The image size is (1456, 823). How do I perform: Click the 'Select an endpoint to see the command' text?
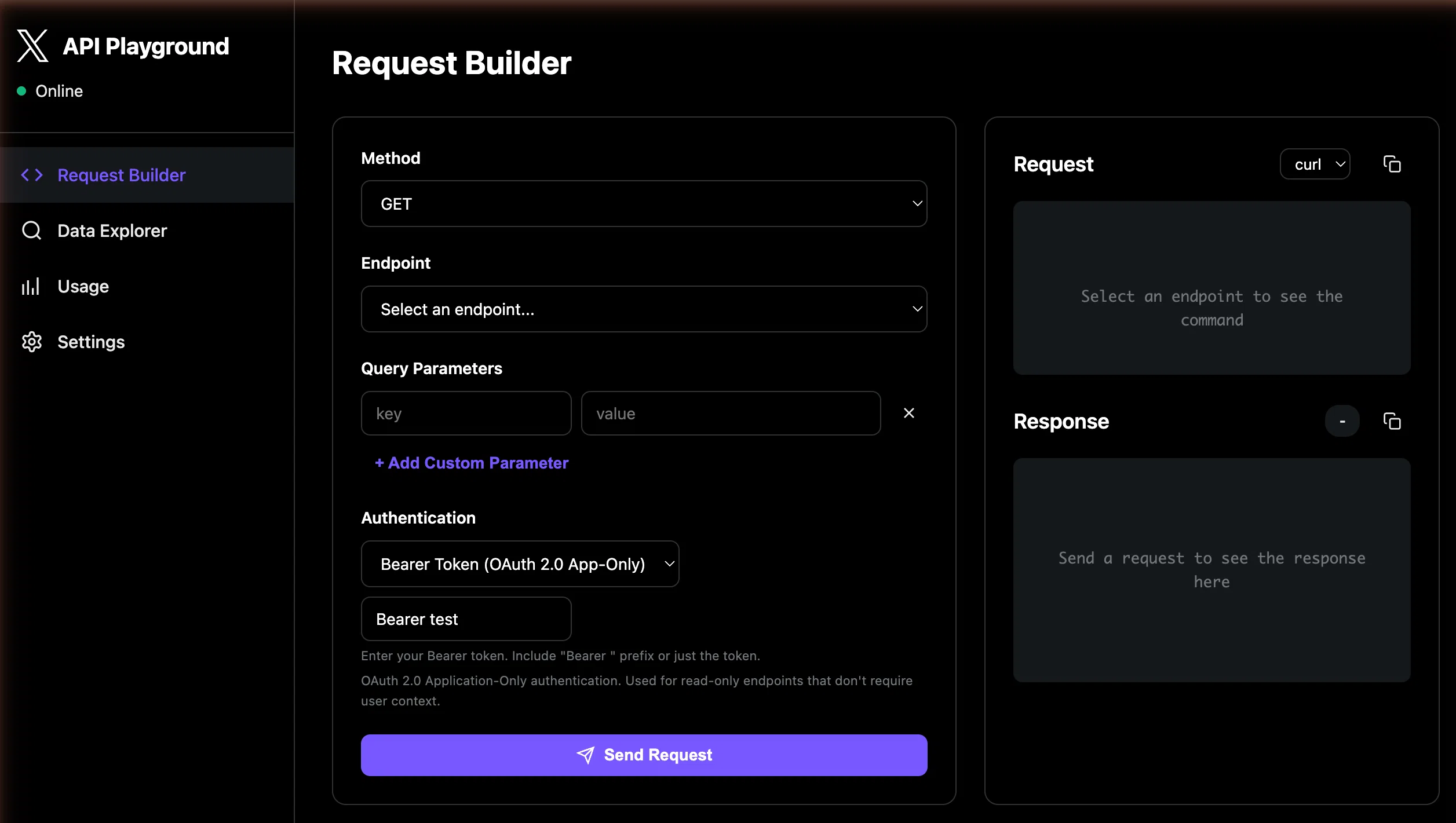point(1211,308)
